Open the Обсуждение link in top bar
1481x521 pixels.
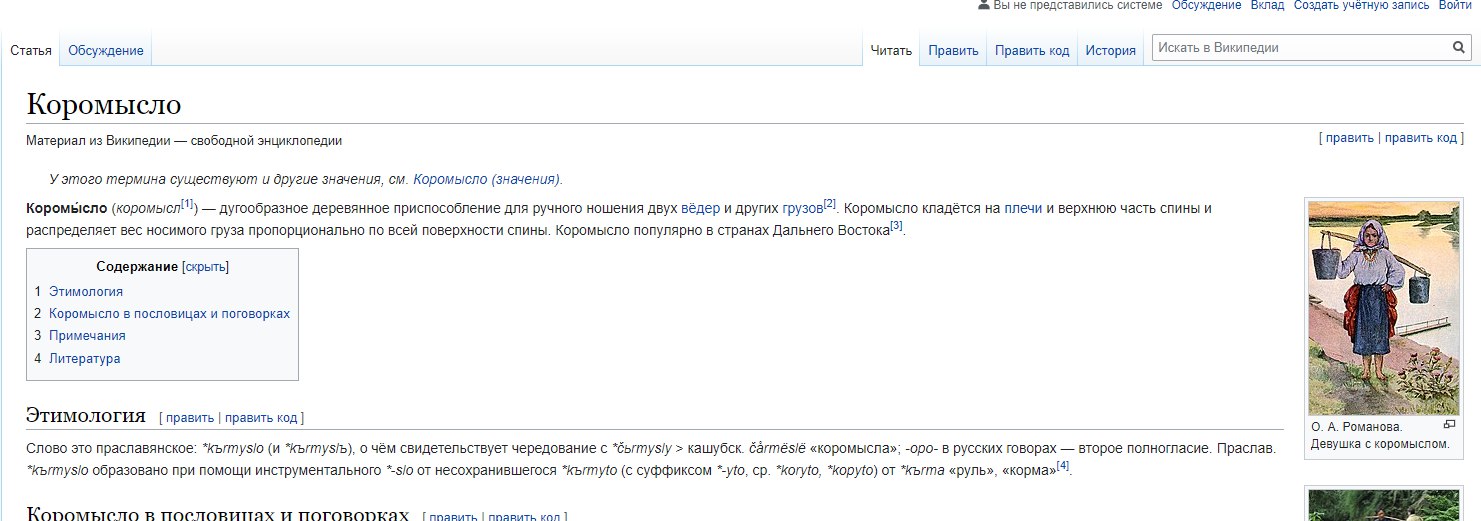tap(1206, 5)
